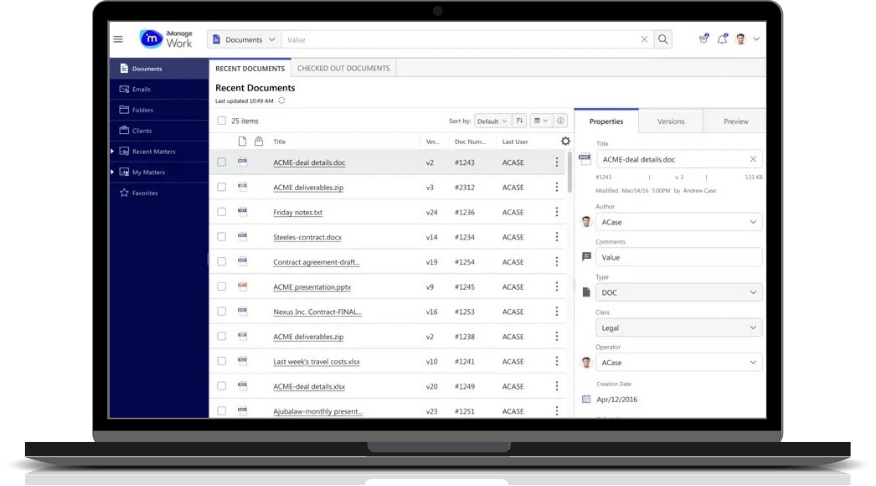Screen dimensions: 876x486
Task: Open ACME presentation.pptx link
Action: pyautogui.click(x=312, y=287)
